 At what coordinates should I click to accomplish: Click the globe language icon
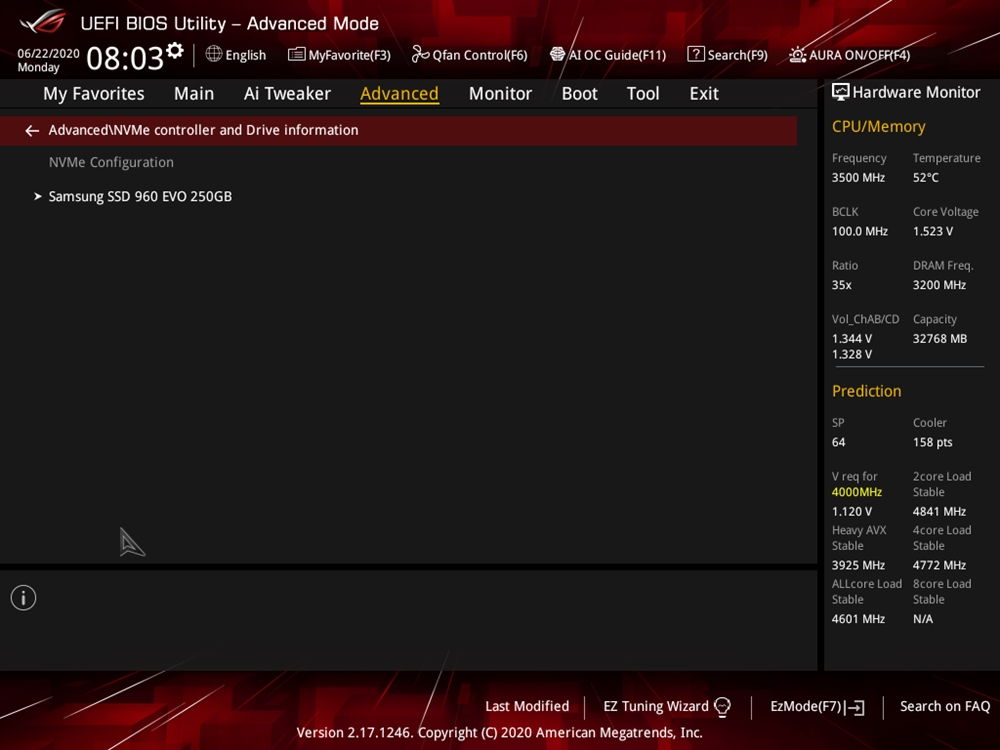click(214, 54)
